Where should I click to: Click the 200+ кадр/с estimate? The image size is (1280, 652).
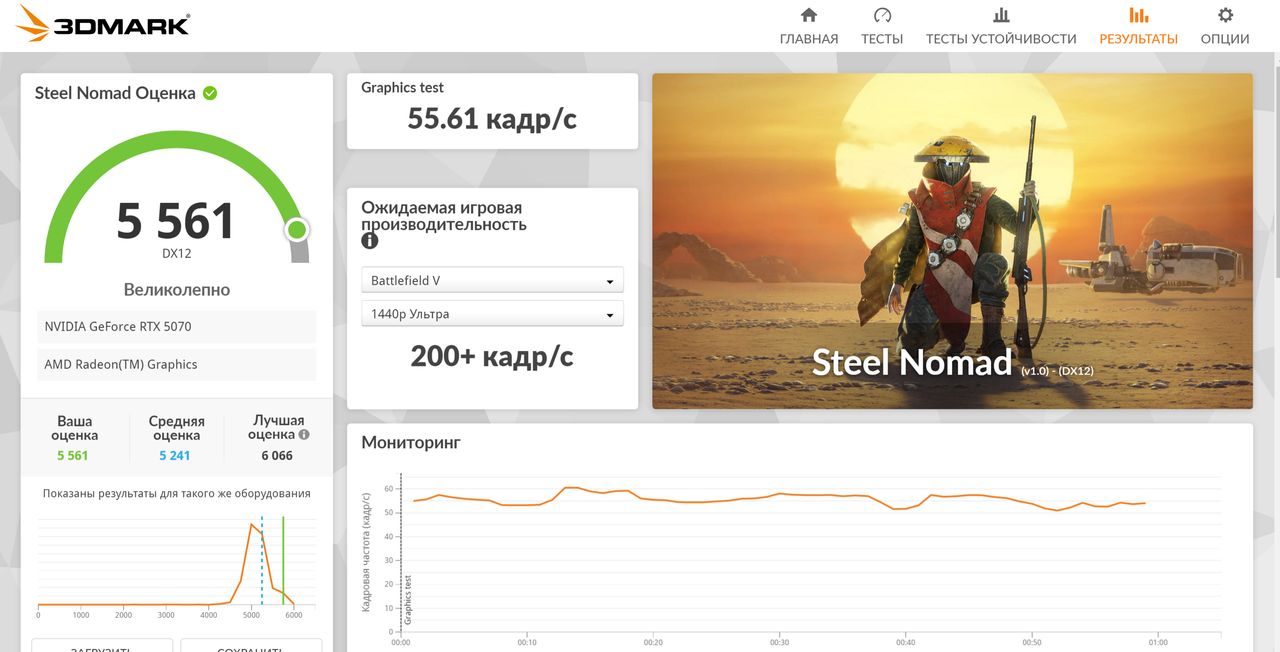click(492, 356)
